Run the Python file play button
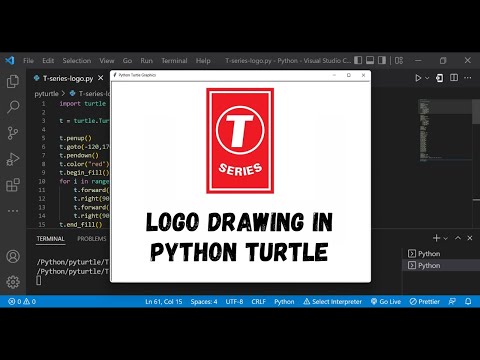This screenshot has width=480, height=360. click(x=418, y=78)
